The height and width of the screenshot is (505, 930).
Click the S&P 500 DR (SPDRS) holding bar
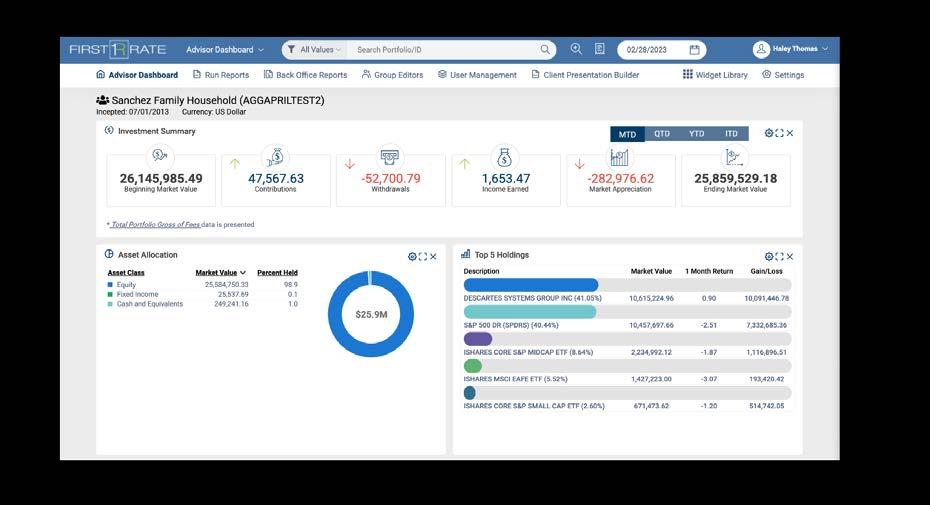tap(530, 312)
